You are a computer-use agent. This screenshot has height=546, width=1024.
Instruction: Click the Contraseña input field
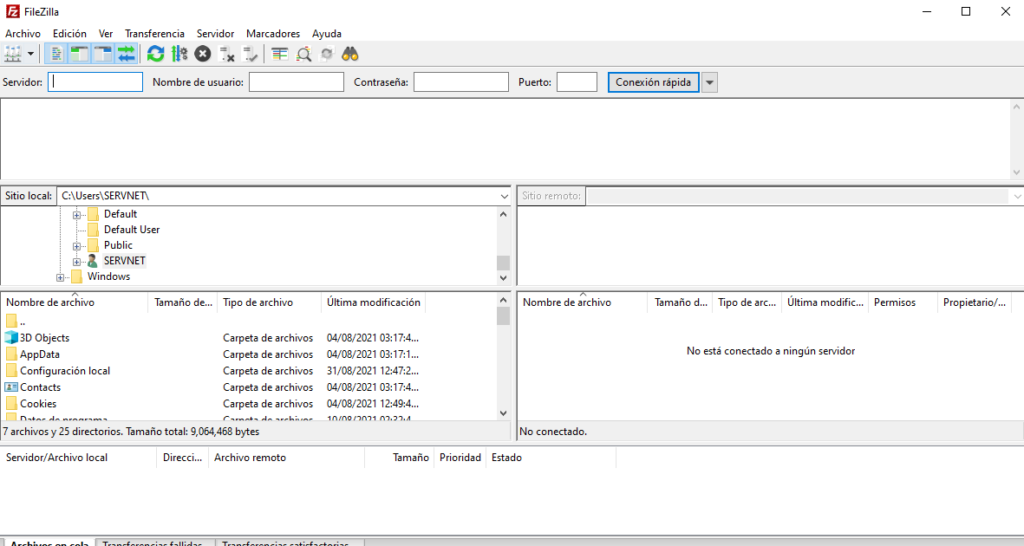click(461, 82)
